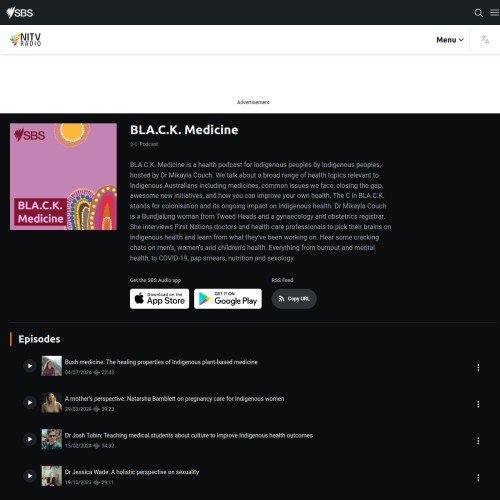Open the Dr Jessica Wade episode thumbnail
This screenshot has width=500, height=500.
pyautogui.click(x=51, y=476)
